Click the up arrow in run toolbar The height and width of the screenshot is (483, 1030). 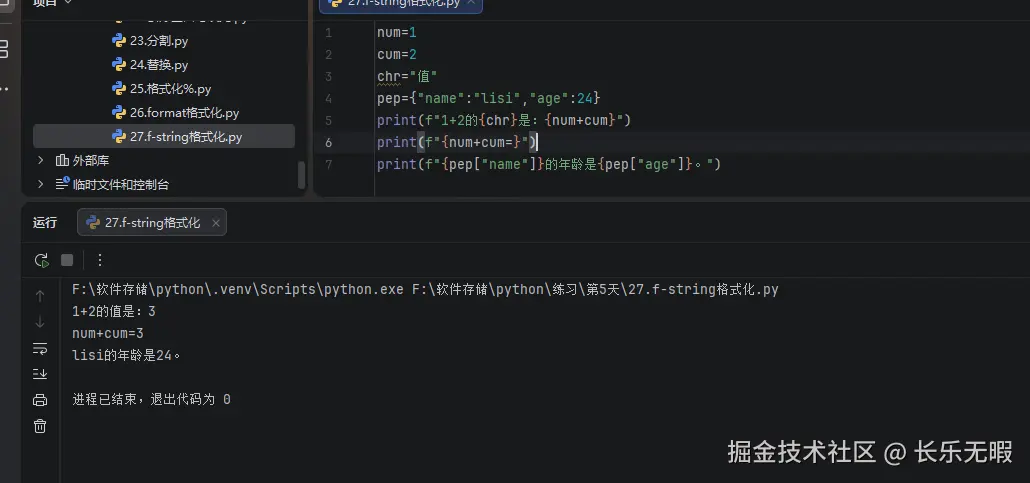[40, 296]
